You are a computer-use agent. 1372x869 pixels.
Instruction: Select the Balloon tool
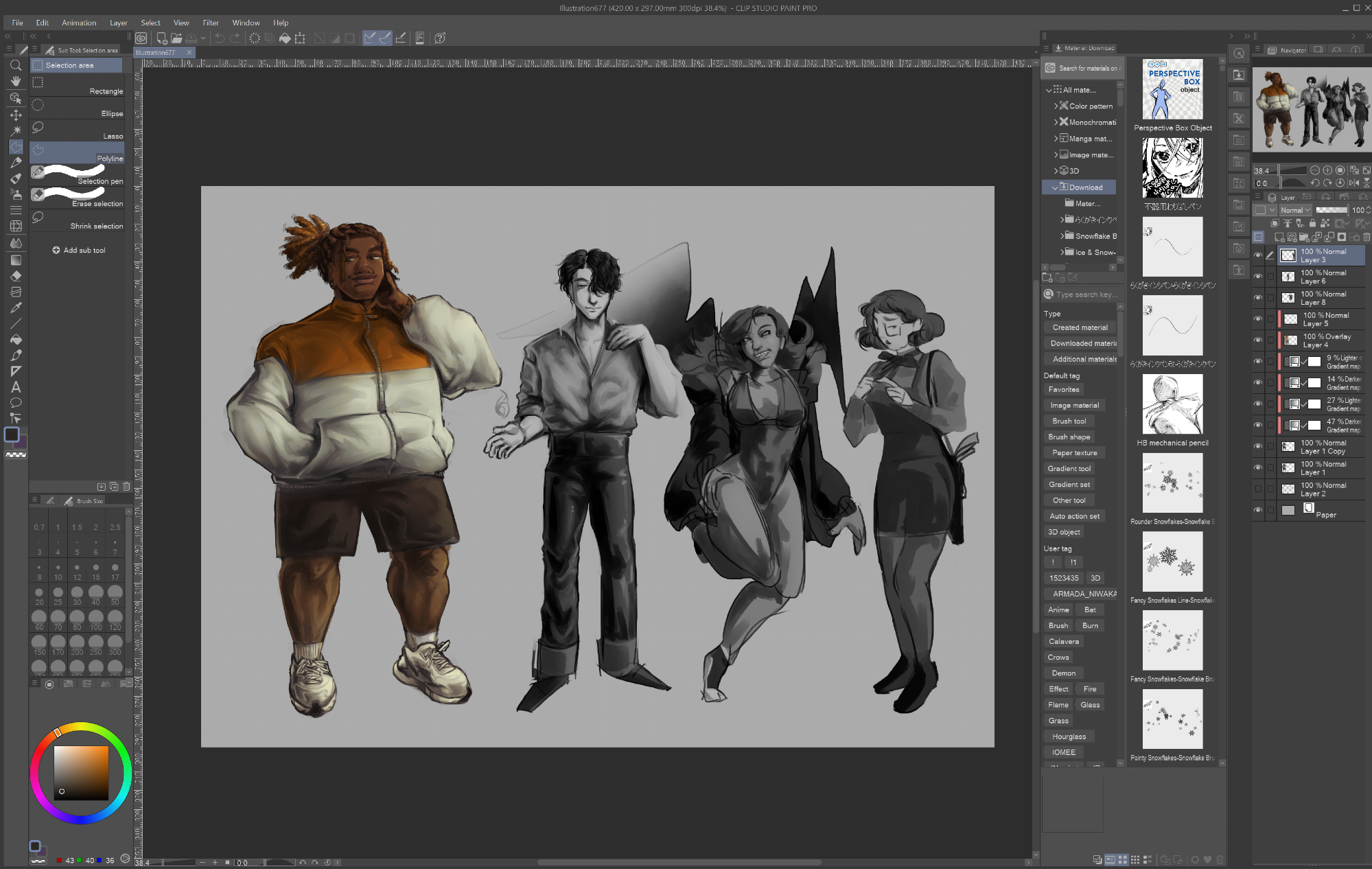[16, 403]
